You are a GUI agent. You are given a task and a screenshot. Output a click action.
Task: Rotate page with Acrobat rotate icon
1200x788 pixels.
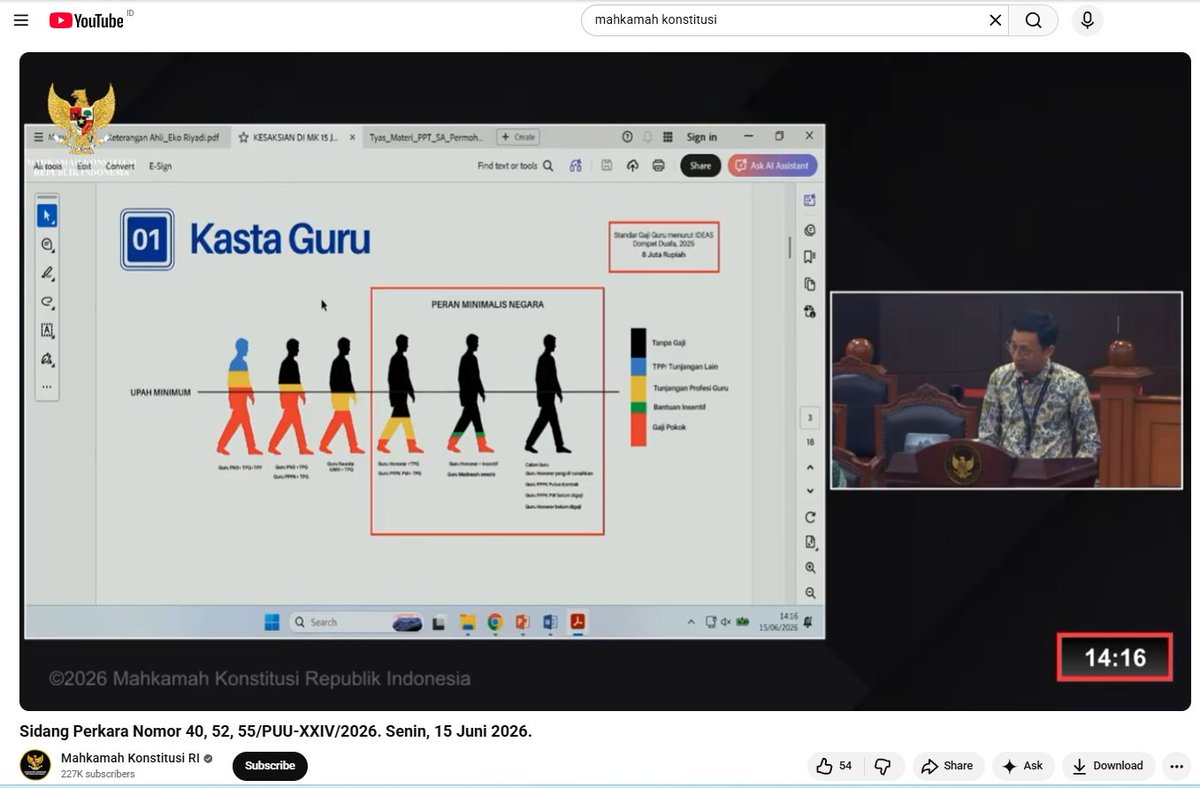point(810,517)
